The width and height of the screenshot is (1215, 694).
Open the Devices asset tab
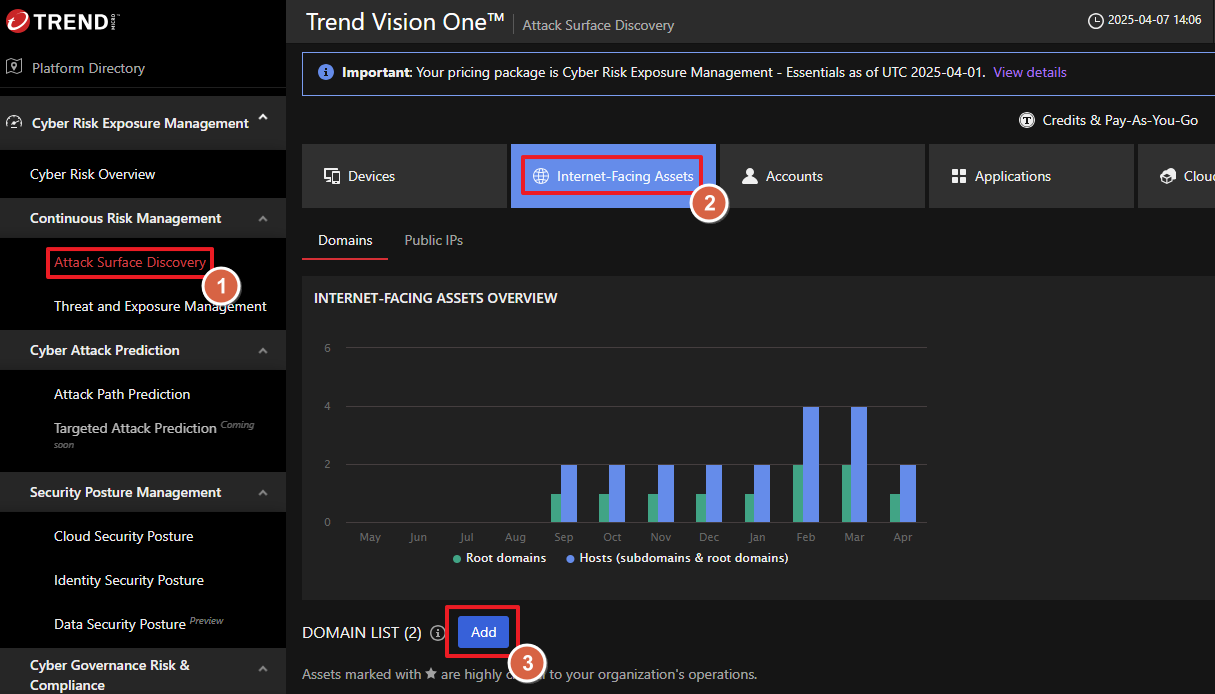(x=404, y=176)
